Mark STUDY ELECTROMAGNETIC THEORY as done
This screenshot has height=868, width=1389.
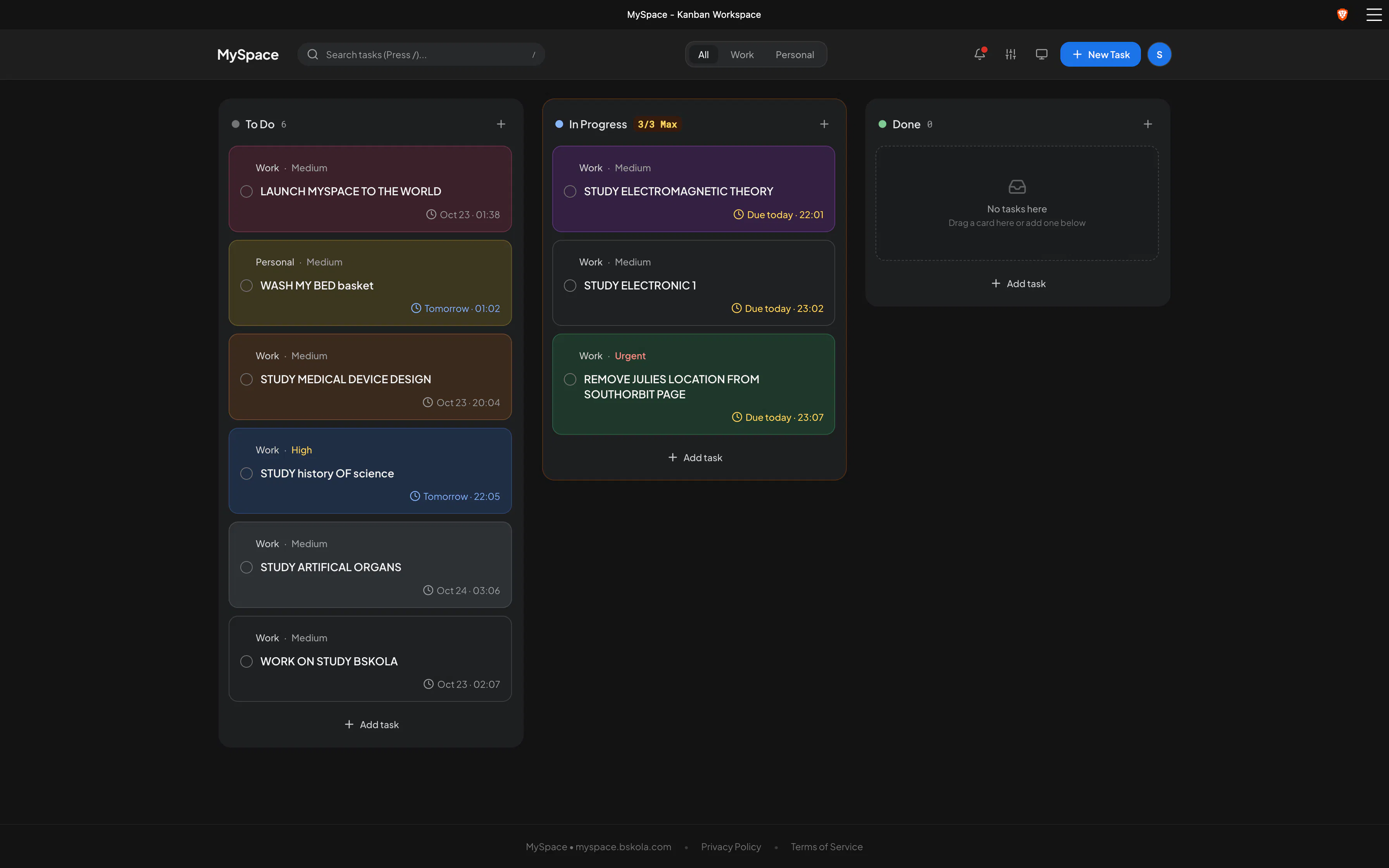pyautogui.click(x=570, y=191)
